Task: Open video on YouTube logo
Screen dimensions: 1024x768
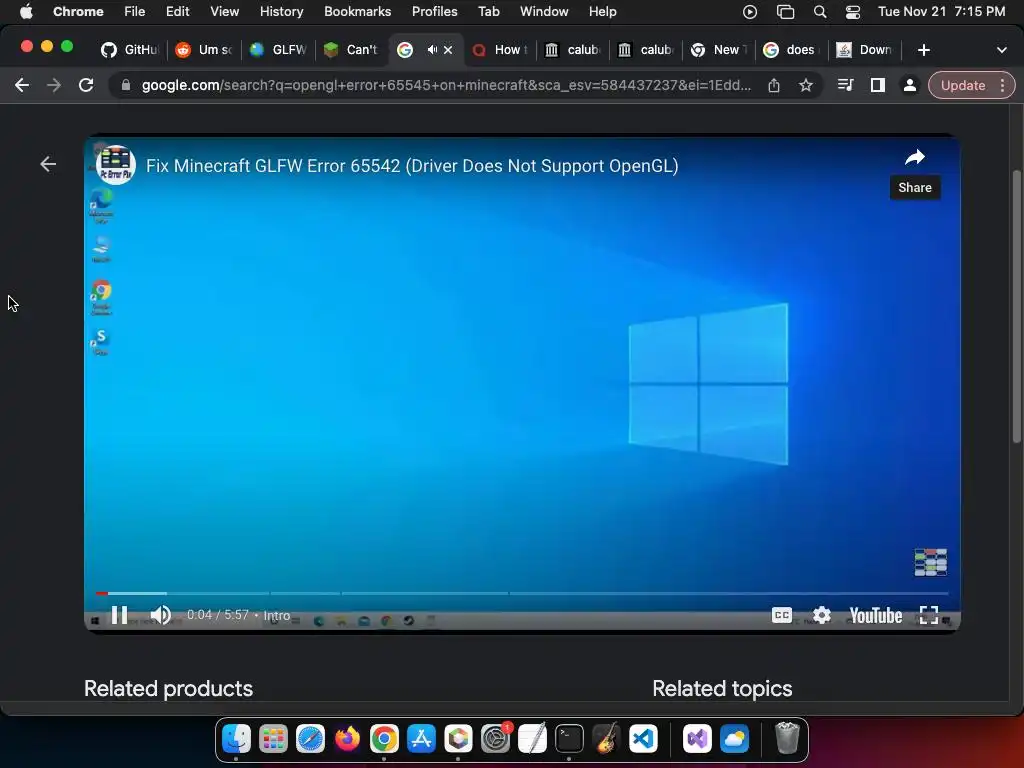Action: tap(875, 615)
